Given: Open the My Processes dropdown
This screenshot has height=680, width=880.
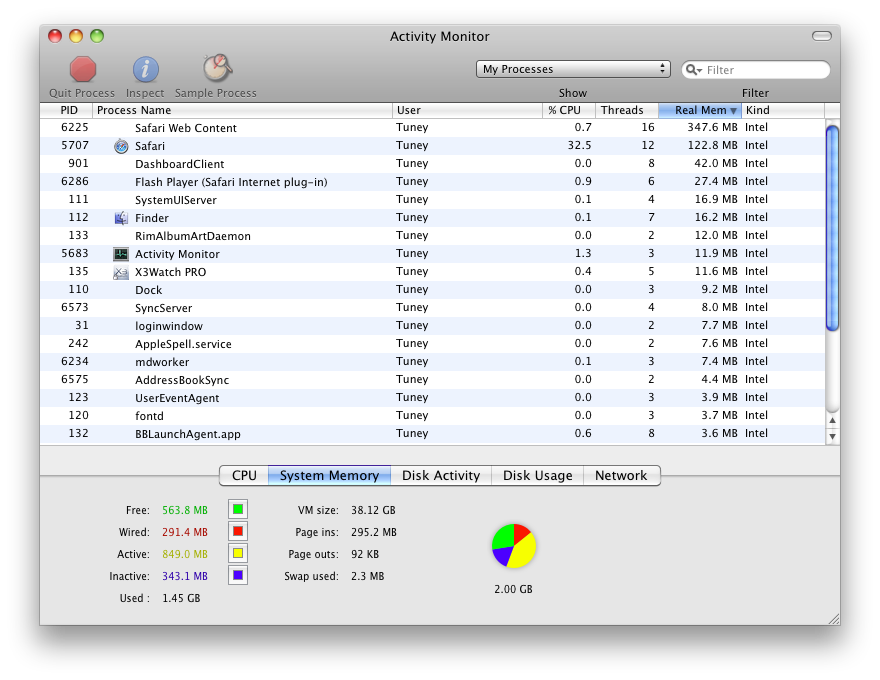Looking at the screenshot, I should point(573,69).
